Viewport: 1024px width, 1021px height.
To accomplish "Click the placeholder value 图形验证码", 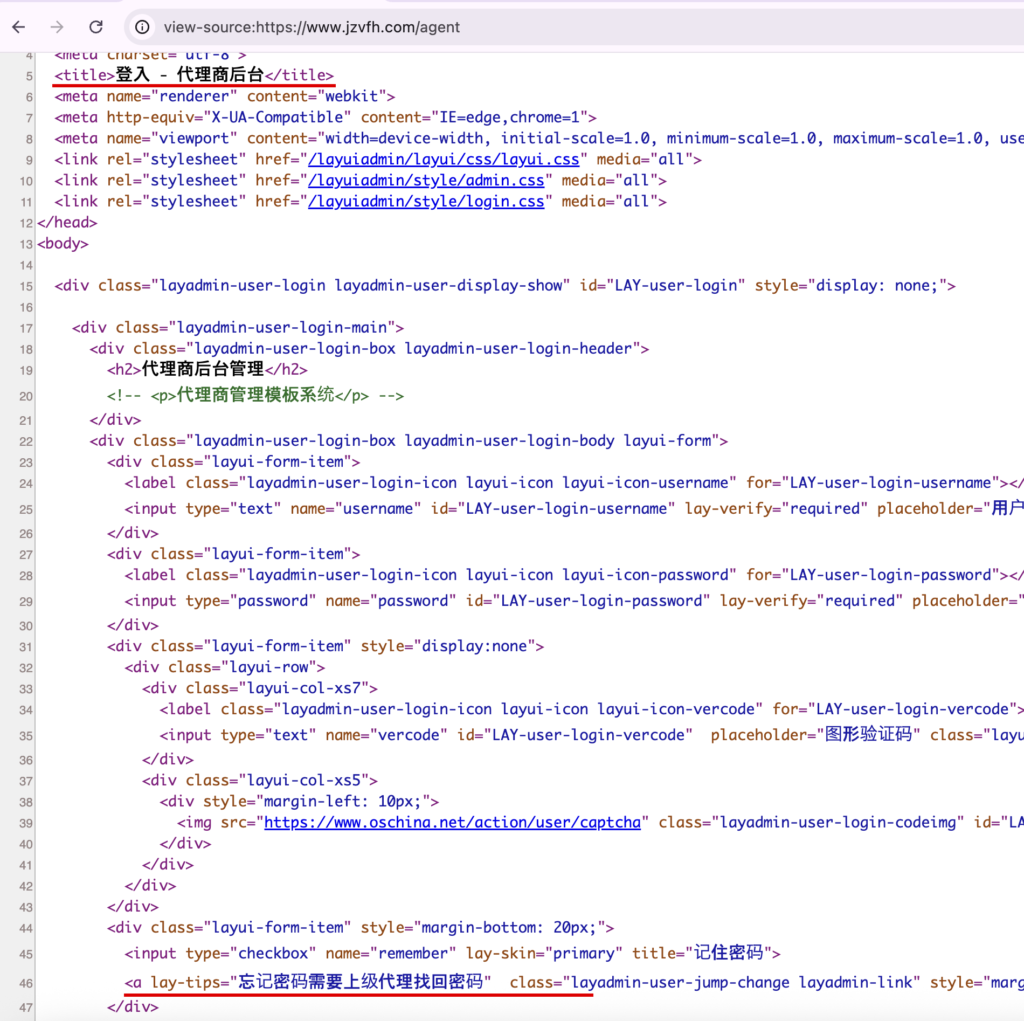I will pyautogui.click(x=868, y=735).
